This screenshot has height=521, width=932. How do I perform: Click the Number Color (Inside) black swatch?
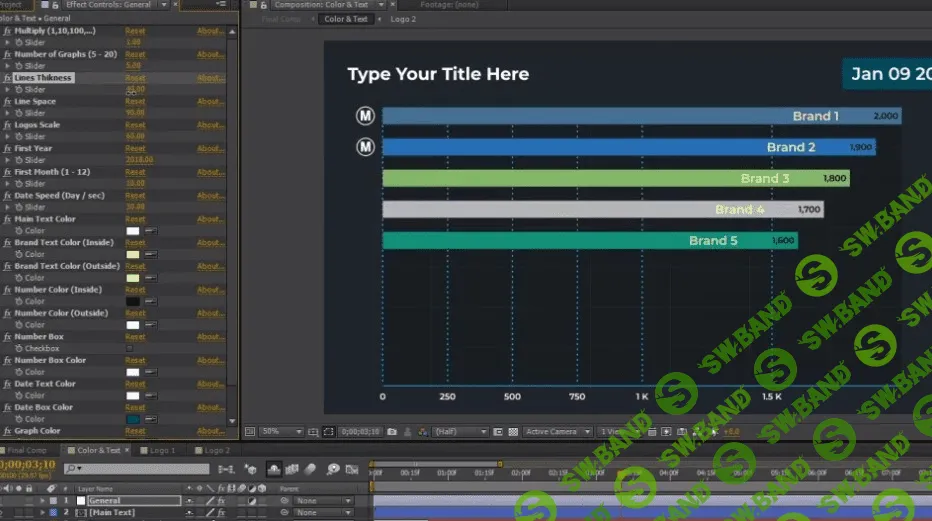point(133,301)
